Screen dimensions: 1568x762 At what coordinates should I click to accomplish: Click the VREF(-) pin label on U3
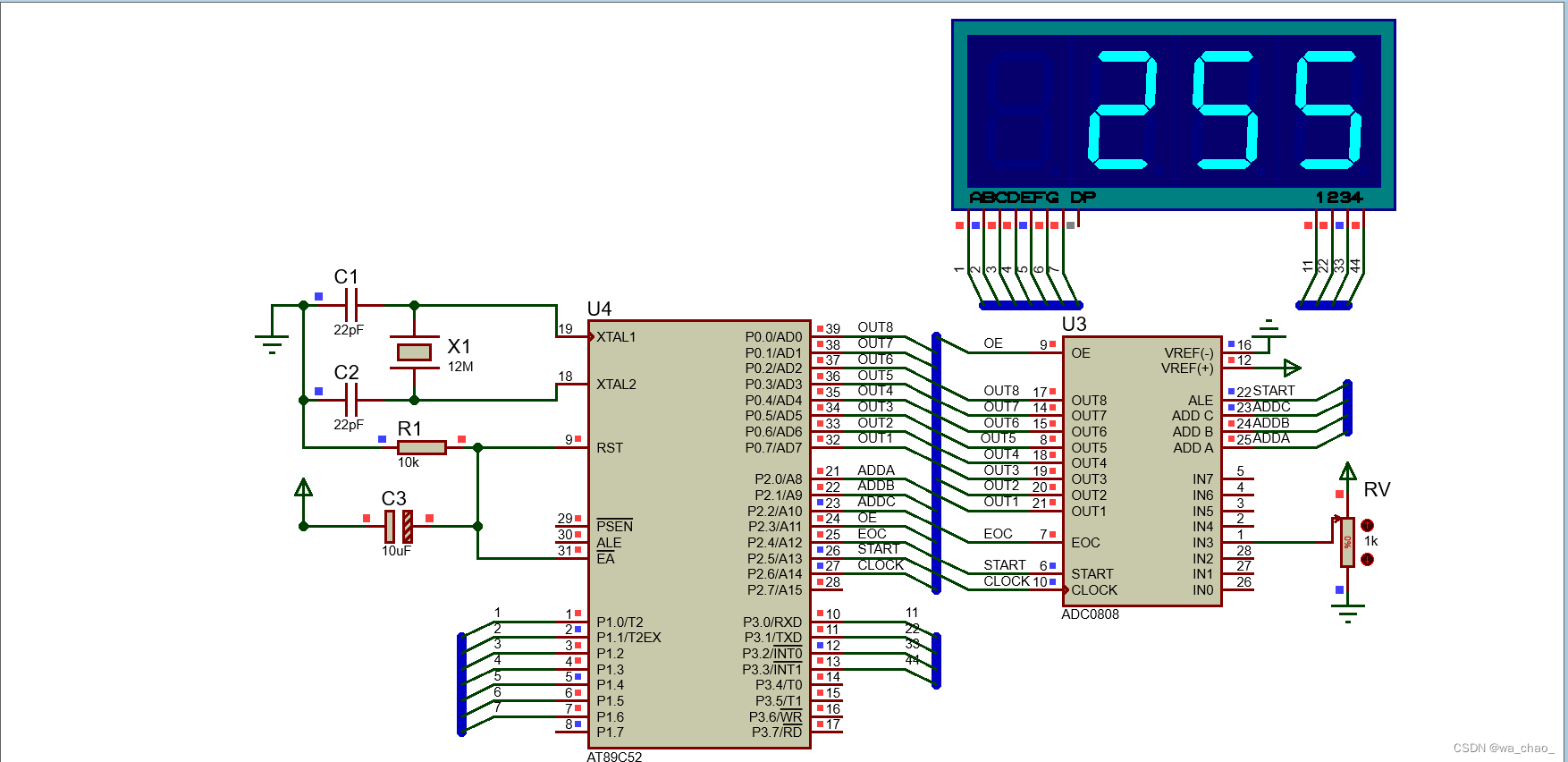[1189, 353]
